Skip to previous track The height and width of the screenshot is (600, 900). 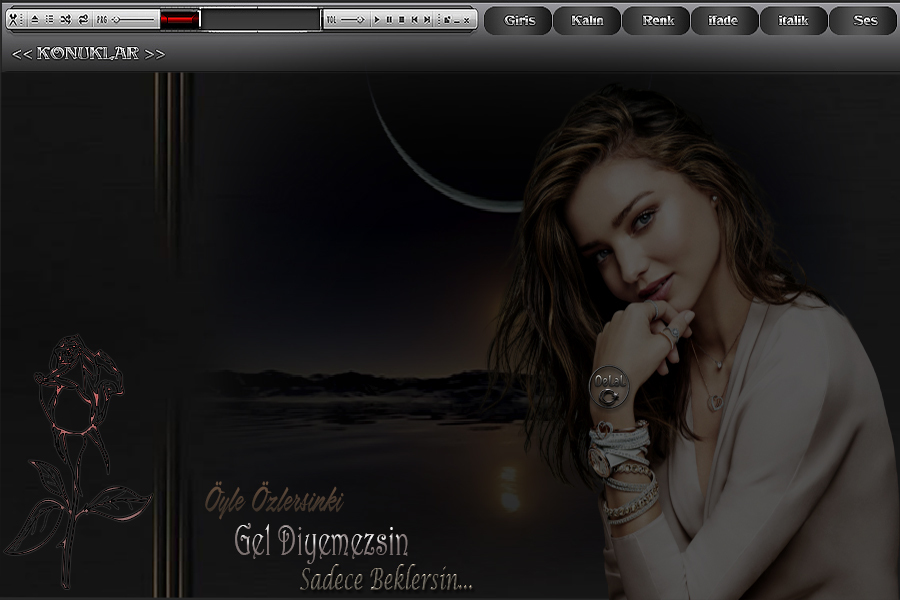[415, 19]
